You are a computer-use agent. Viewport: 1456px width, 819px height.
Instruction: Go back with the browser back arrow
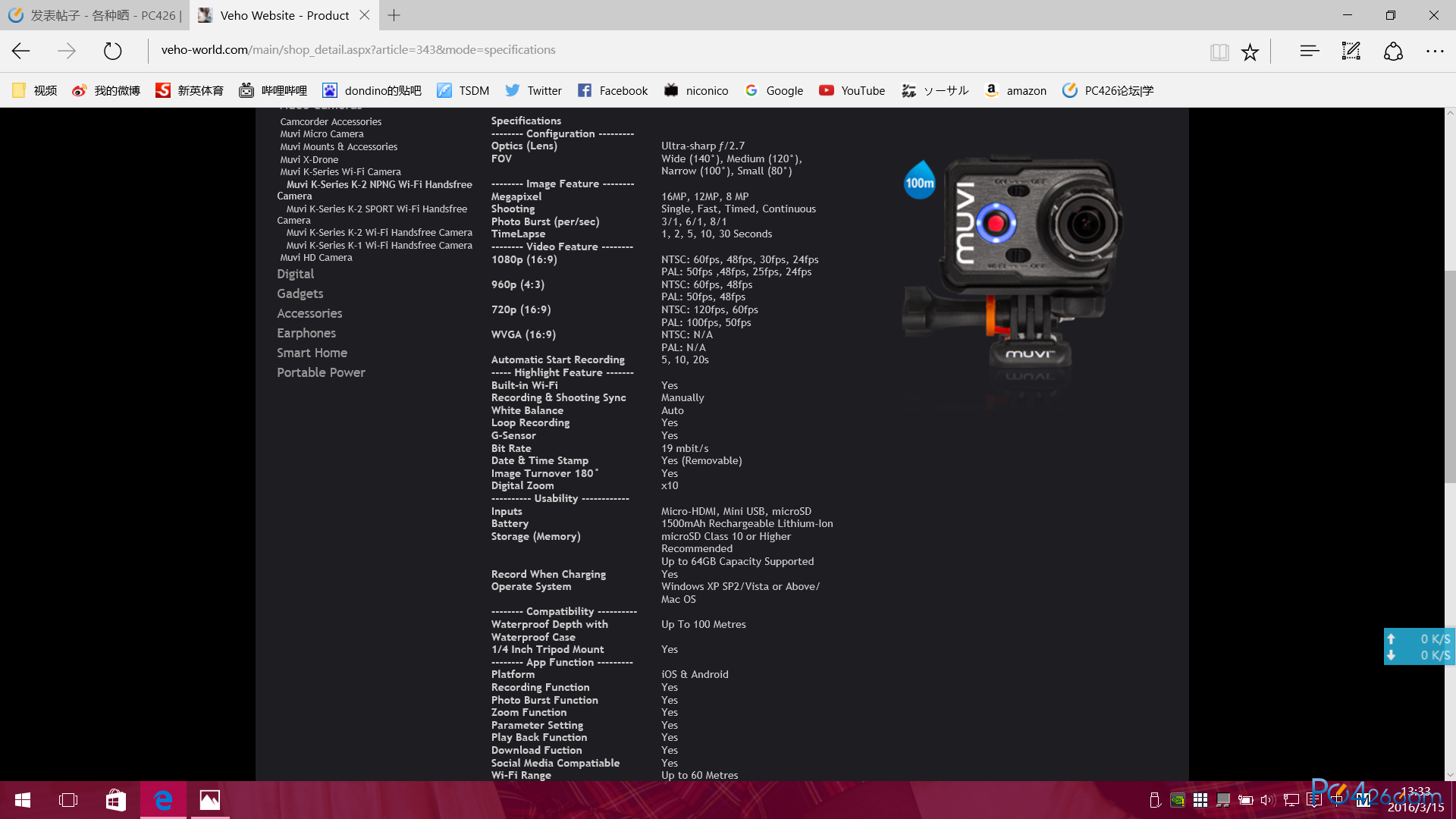coord(21,51)
